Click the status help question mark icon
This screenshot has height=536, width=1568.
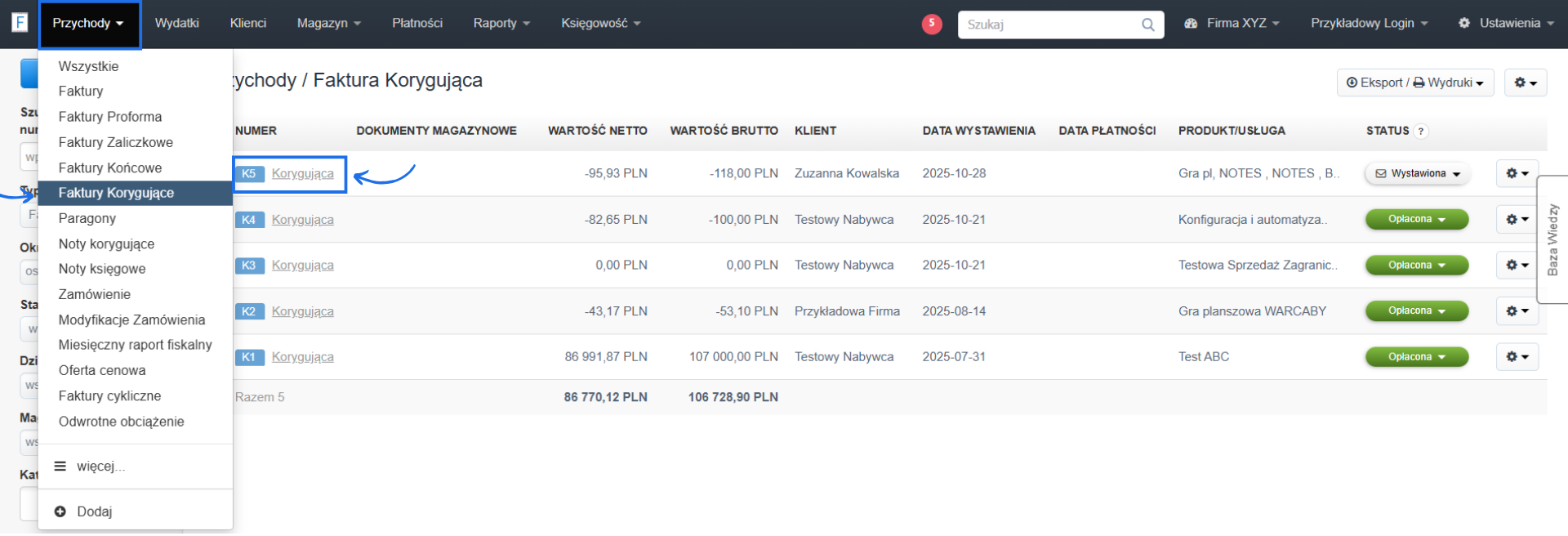1421,132
